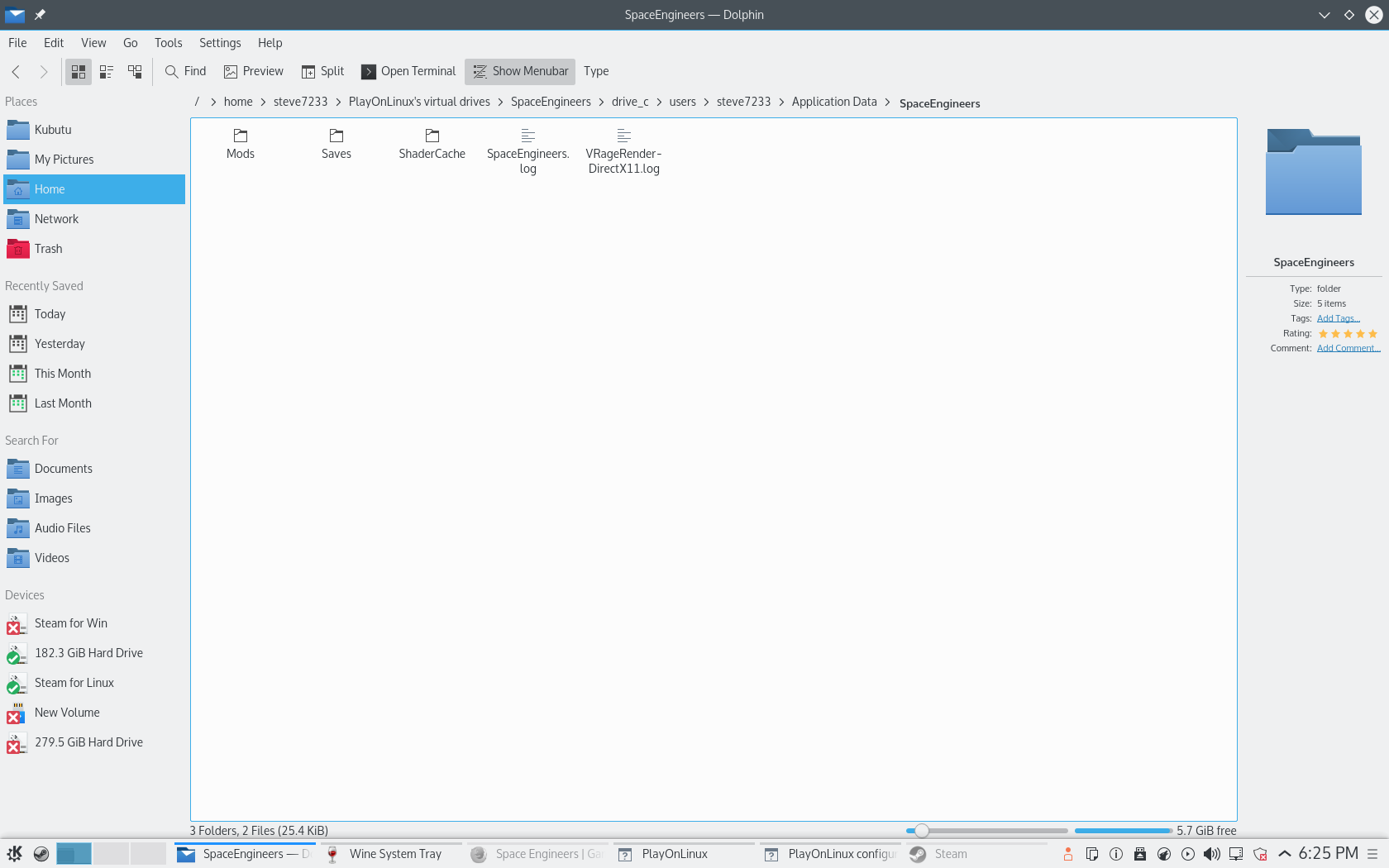Click Application Data breadcrumb
The width and height of the screenshot is (1389, 868).
point(834,102)
